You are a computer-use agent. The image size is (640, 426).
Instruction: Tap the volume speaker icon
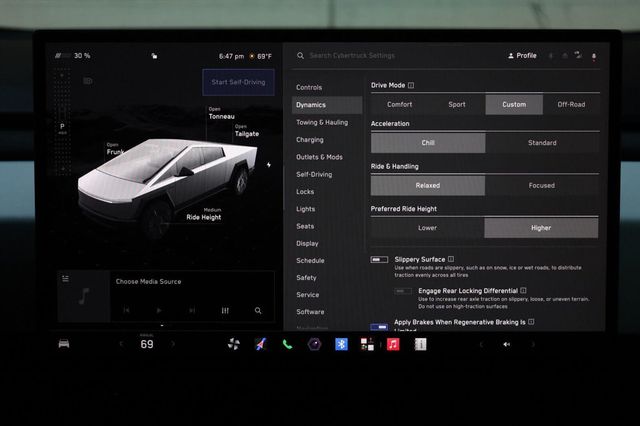tap(507, 344)
